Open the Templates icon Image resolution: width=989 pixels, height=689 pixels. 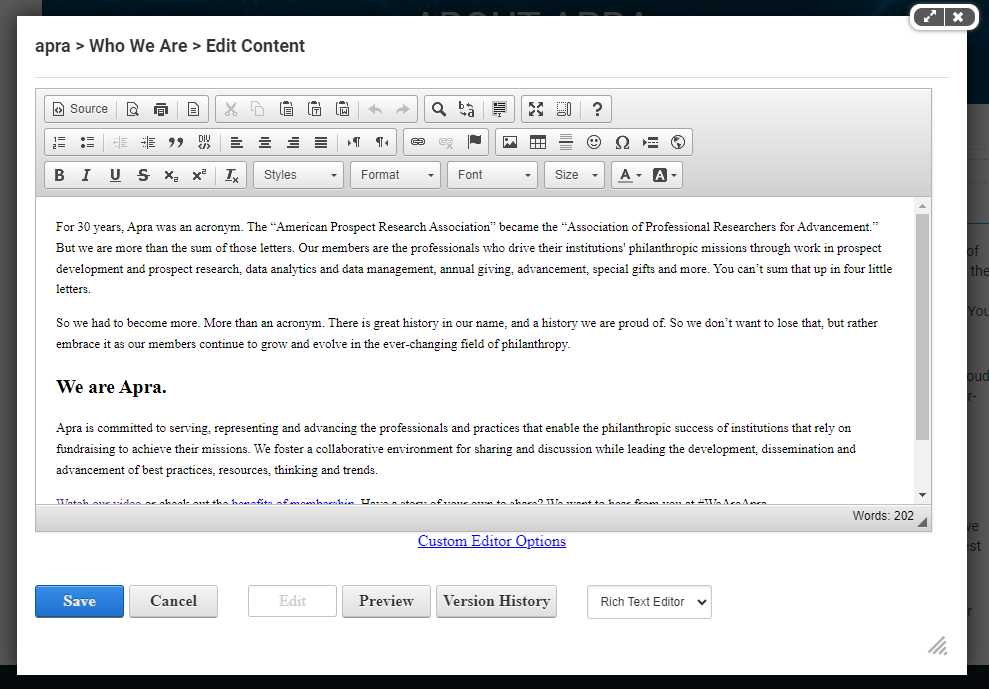pos(193,109)
